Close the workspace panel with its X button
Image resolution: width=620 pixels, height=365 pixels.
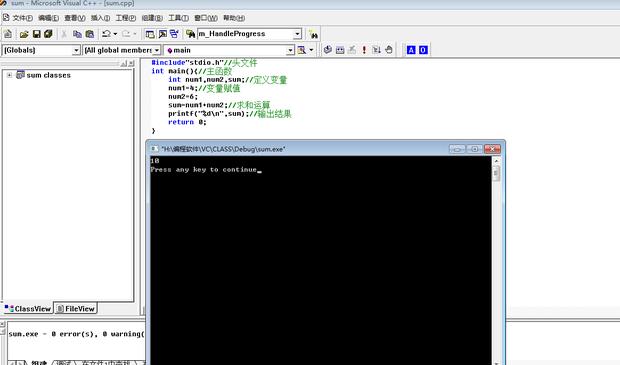(131, 63)
